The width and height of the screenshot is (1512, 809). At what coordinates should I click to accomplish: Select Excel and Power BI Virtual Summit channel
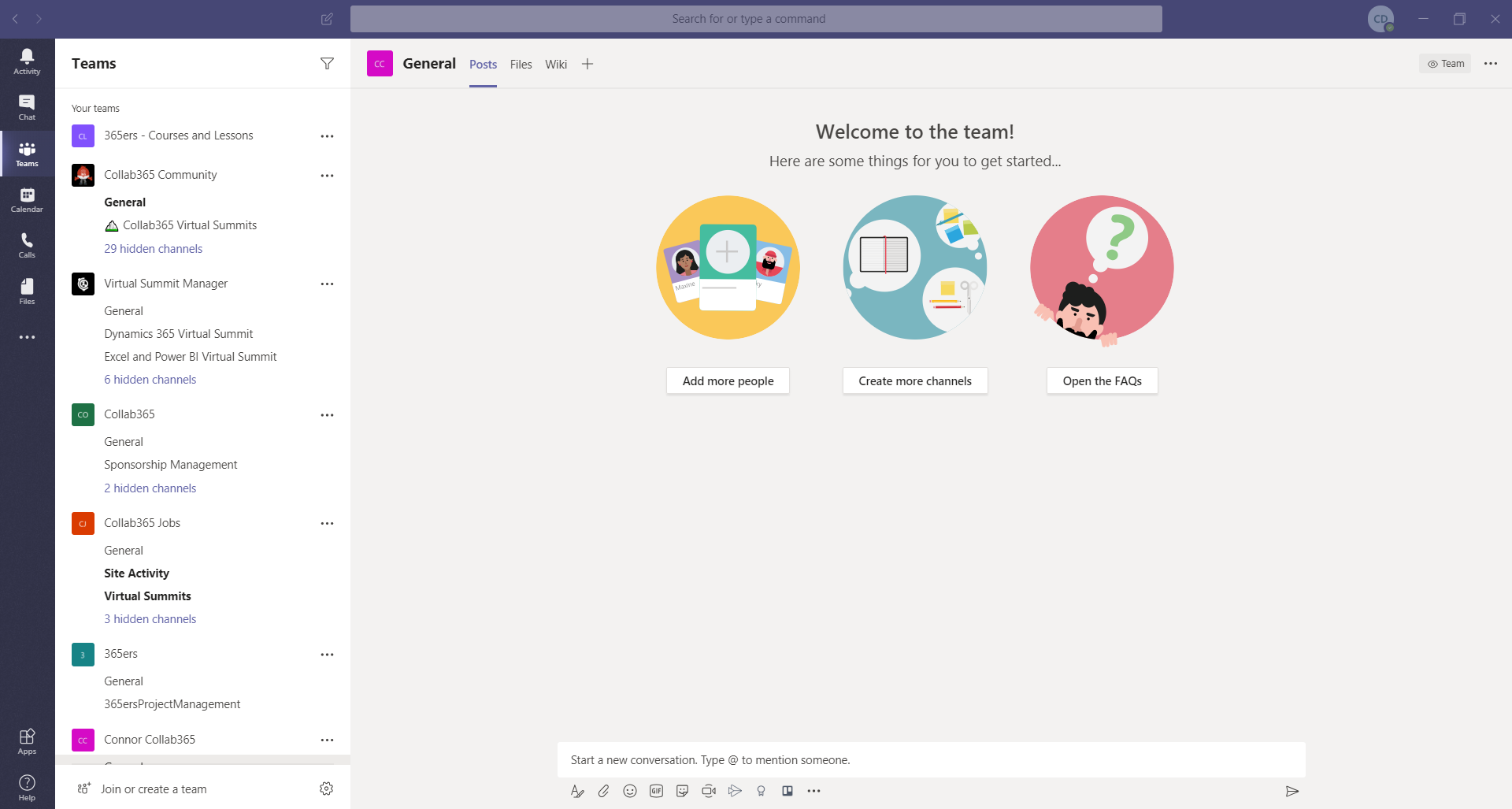click(191, 357)
